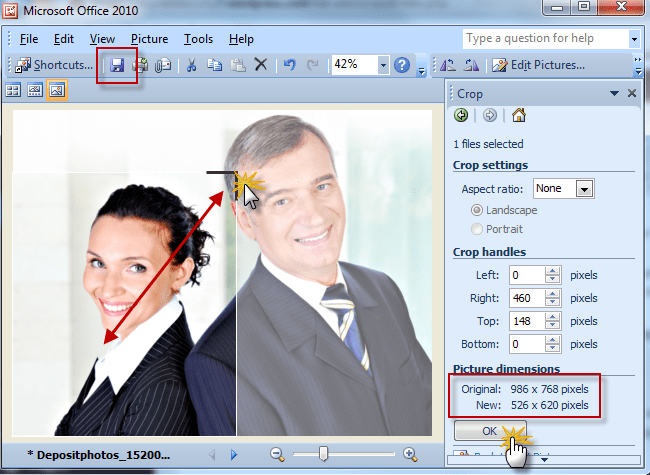Image resolution: width=650 pixels, height=475 pixels.
Task: Click the Cut scissors icon
Action: (191, 65)
